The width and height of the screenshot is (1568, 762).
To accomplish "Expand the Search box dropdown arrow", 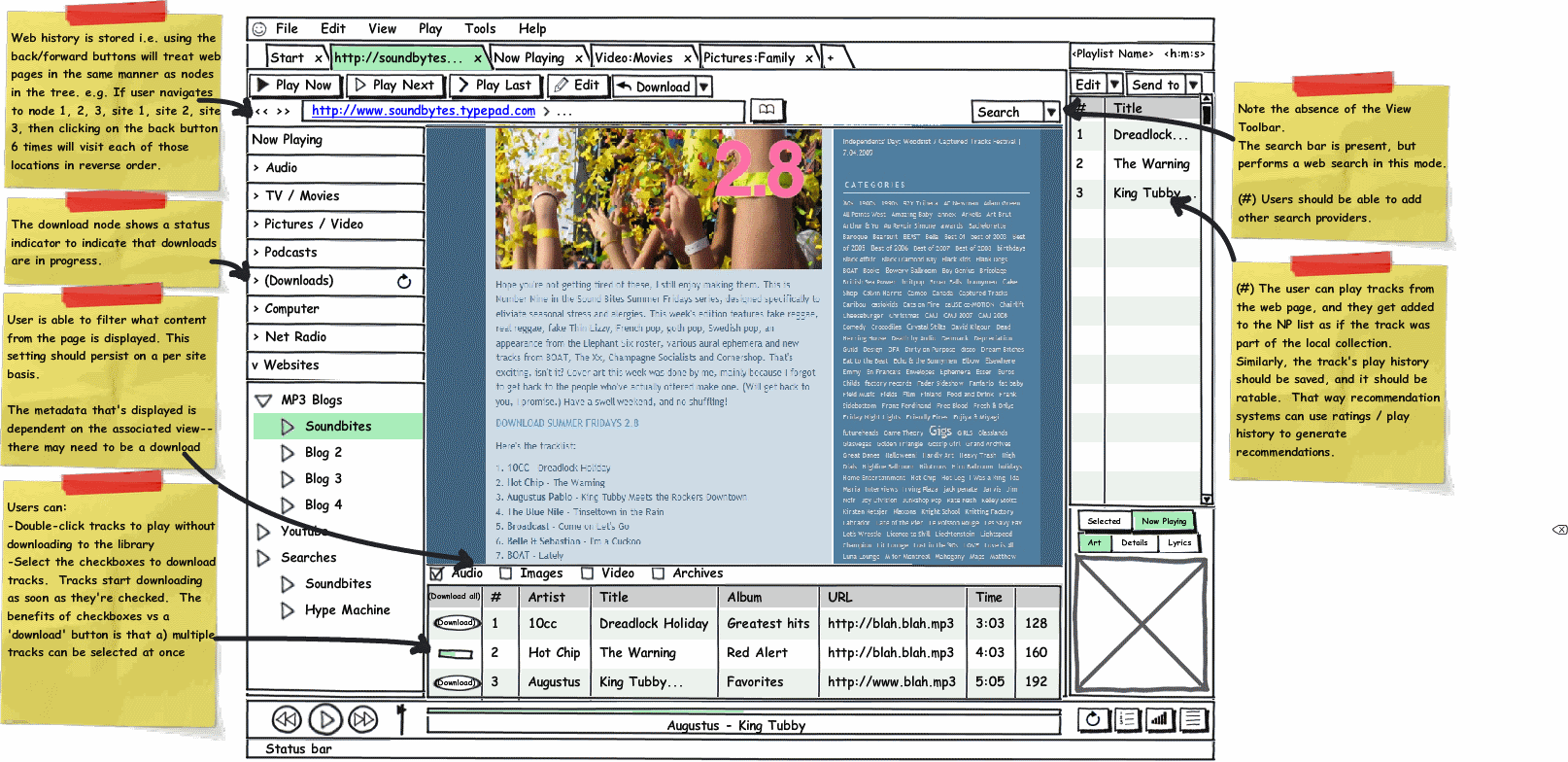I will tap(1051, 112).
